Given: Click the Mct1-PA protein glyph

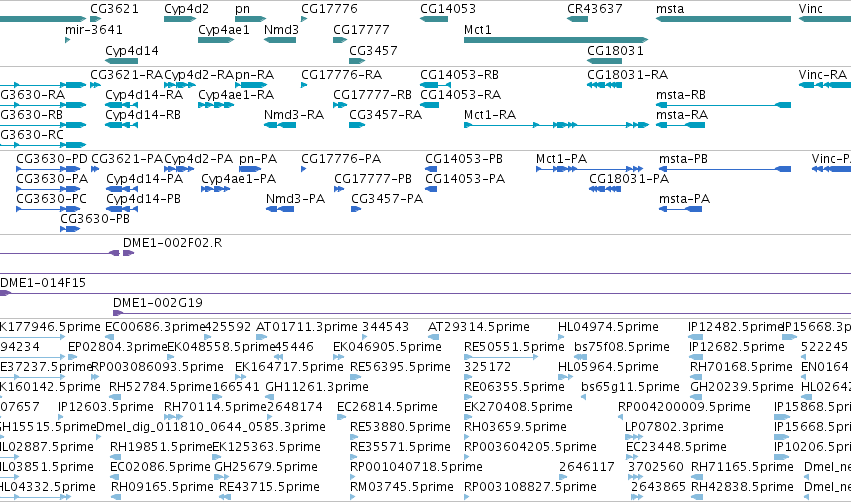Looking at the screenshot, I should pyautogui.click(x=589, y=169).
